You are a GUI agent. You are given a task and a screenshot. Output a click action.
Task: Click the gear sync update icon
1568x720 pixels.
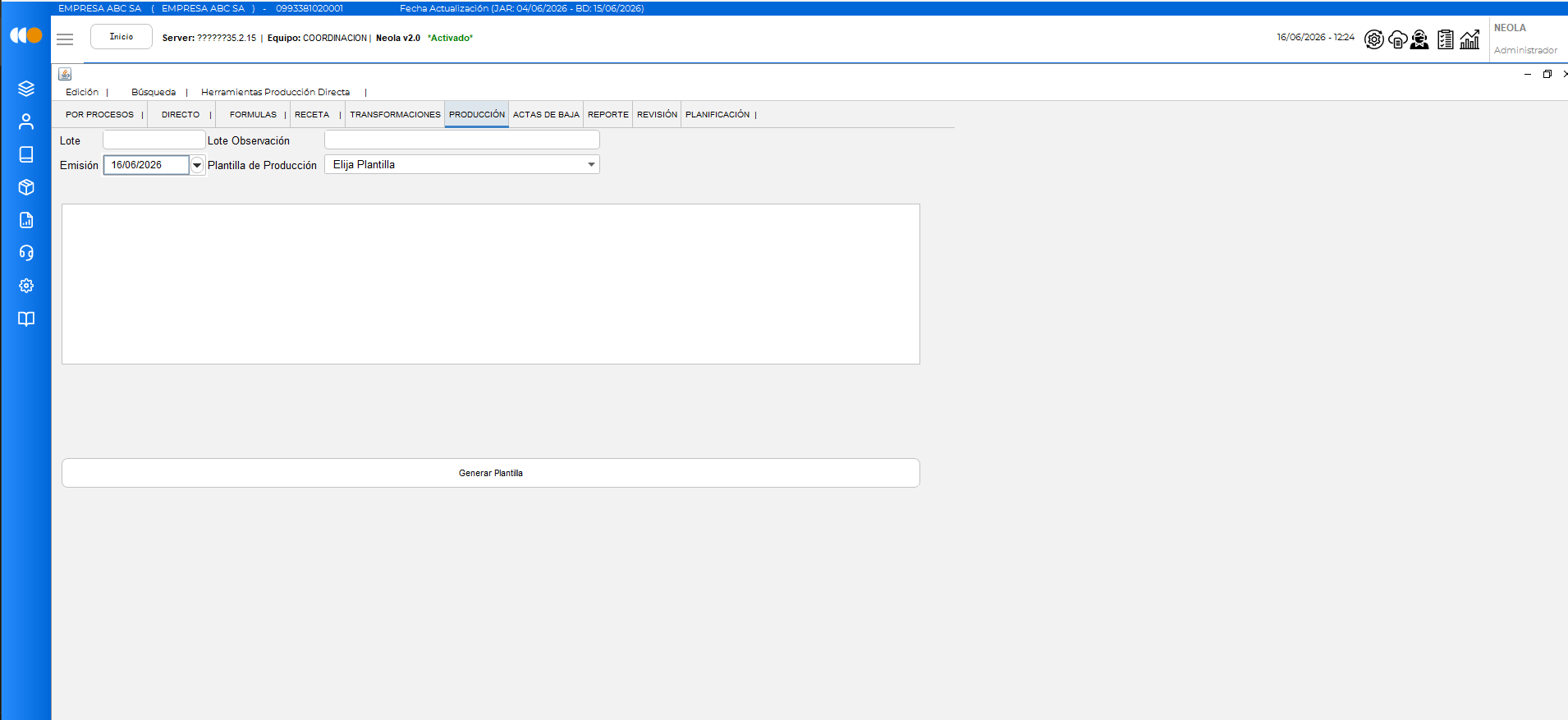[x=1374, y=39]
